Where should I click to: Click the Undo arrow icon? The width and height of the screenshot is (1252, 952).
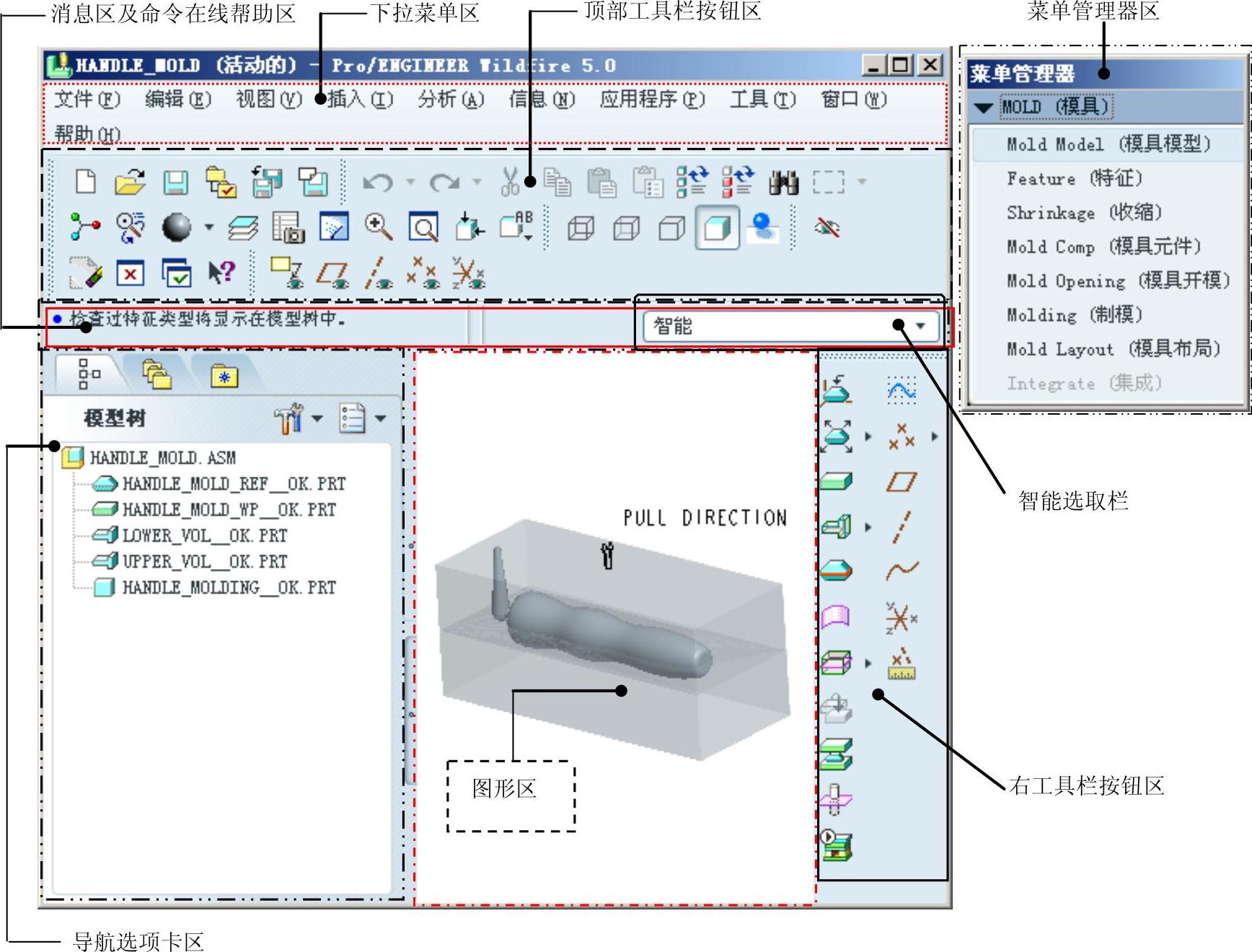click(x=377, y=182)
